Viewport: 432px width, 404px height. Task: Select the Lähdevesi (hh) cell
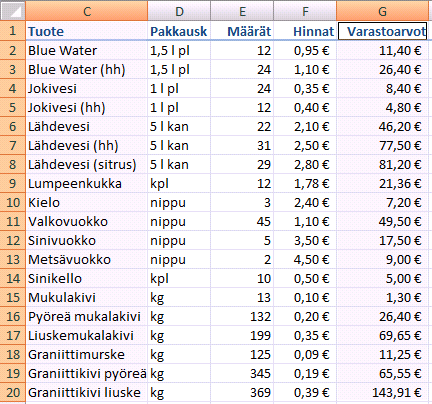[x=87, y=145]
